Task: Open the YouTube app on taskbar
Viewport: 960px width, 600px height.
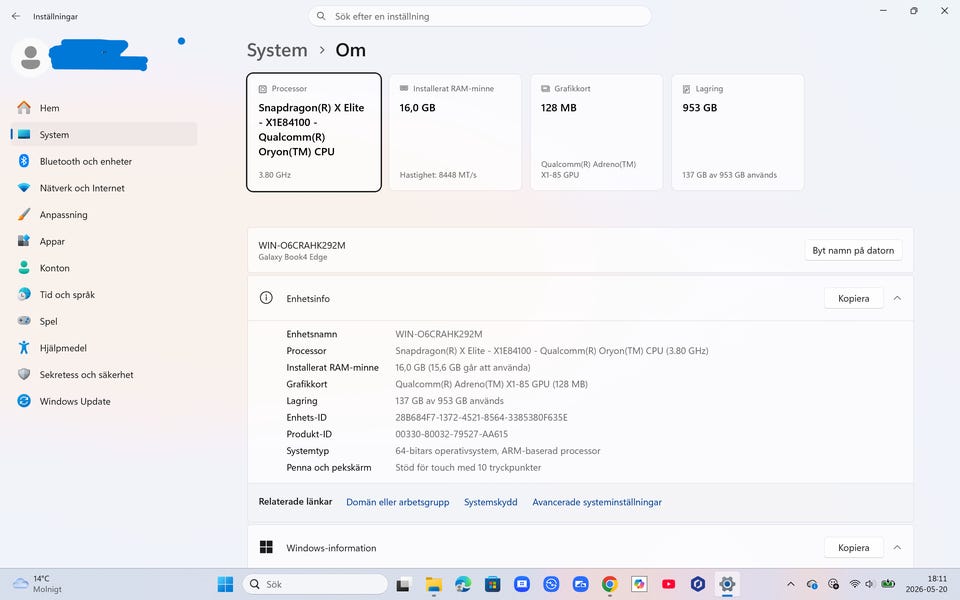Action: [x=669, y=584]
